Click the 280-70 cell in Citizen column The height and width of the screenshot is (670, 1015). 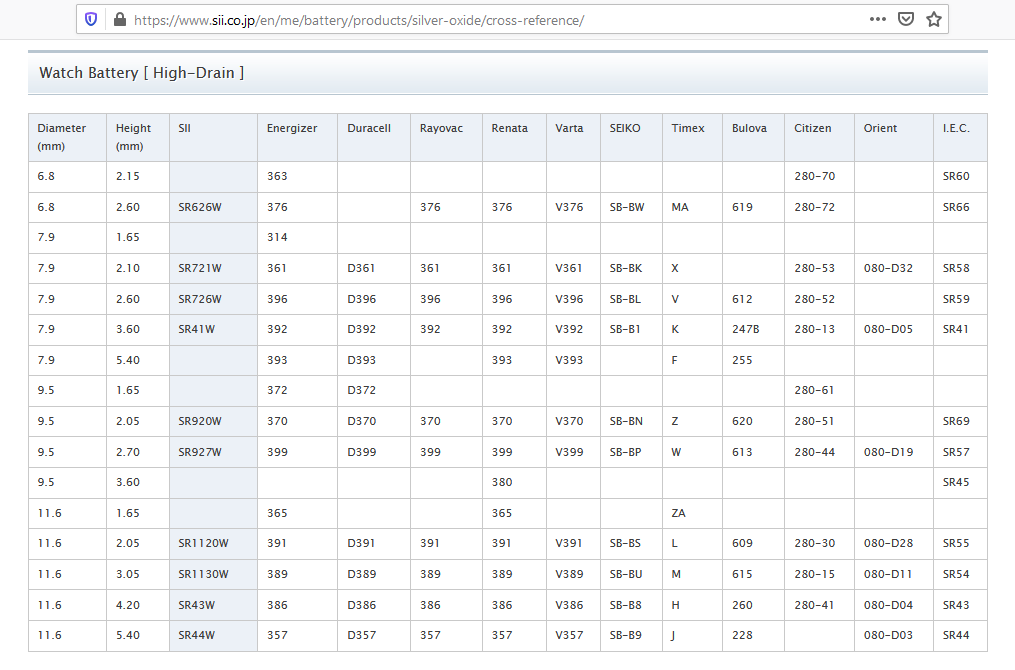(814, 176)
